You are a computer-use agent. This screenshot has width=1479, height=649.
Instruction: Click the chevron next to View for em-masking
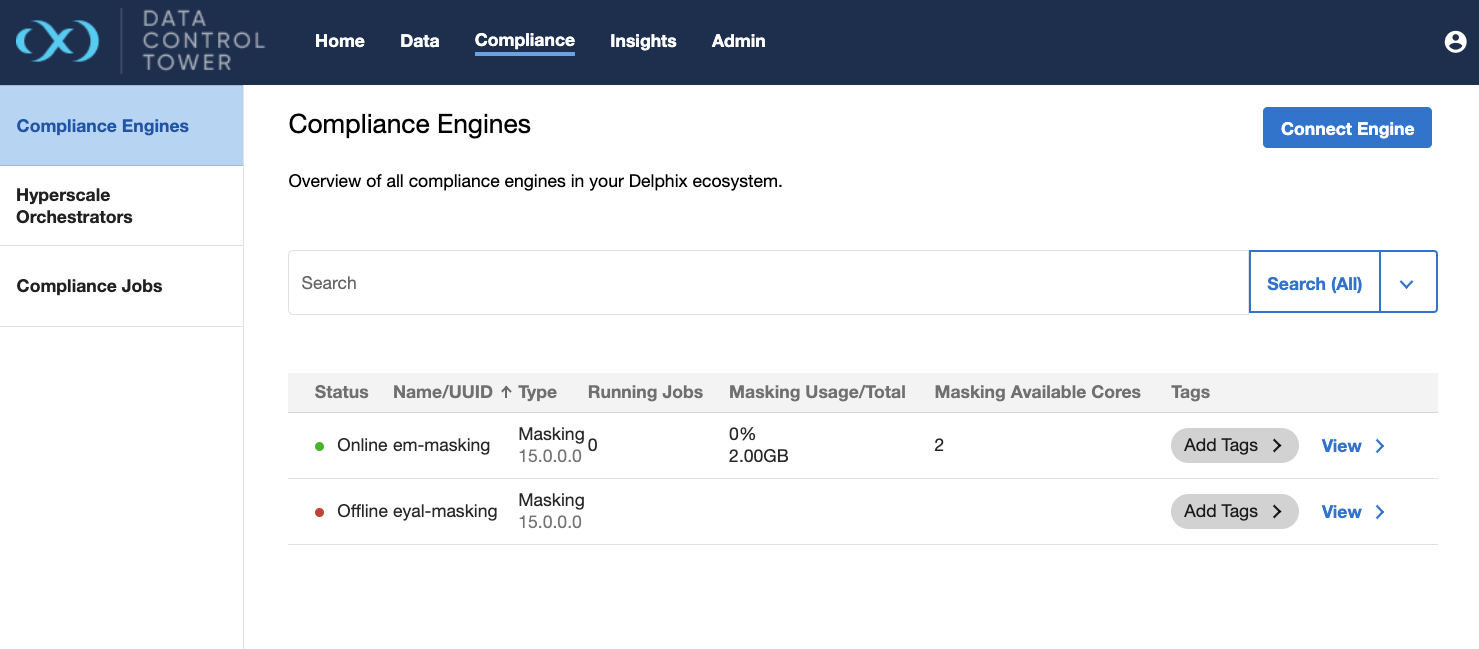coord(1380,446)
